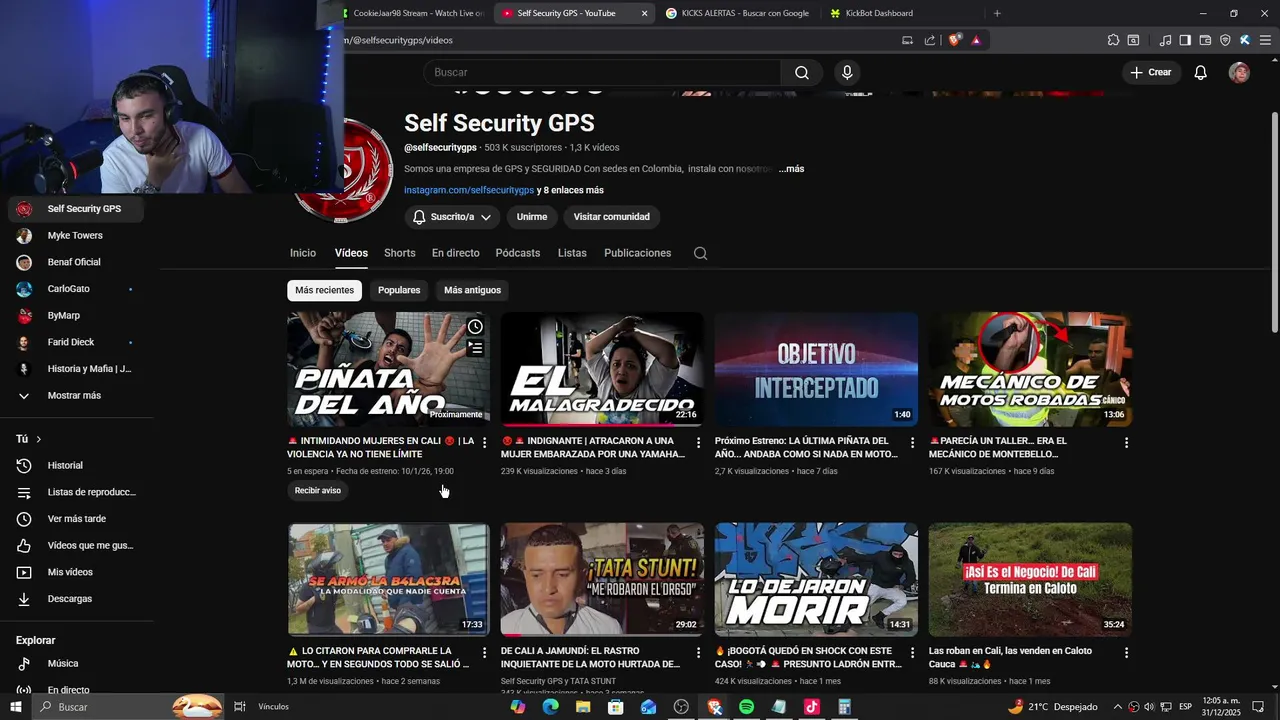Open browser extensions puzzle icon

[x=1113, y=40]
